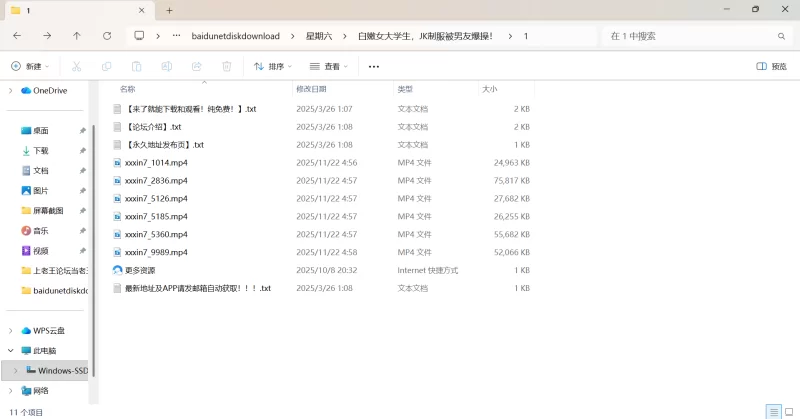Click the Copy icon in the toolbar
The height and width of the screenshot is (419, 800).
point(106,67)
